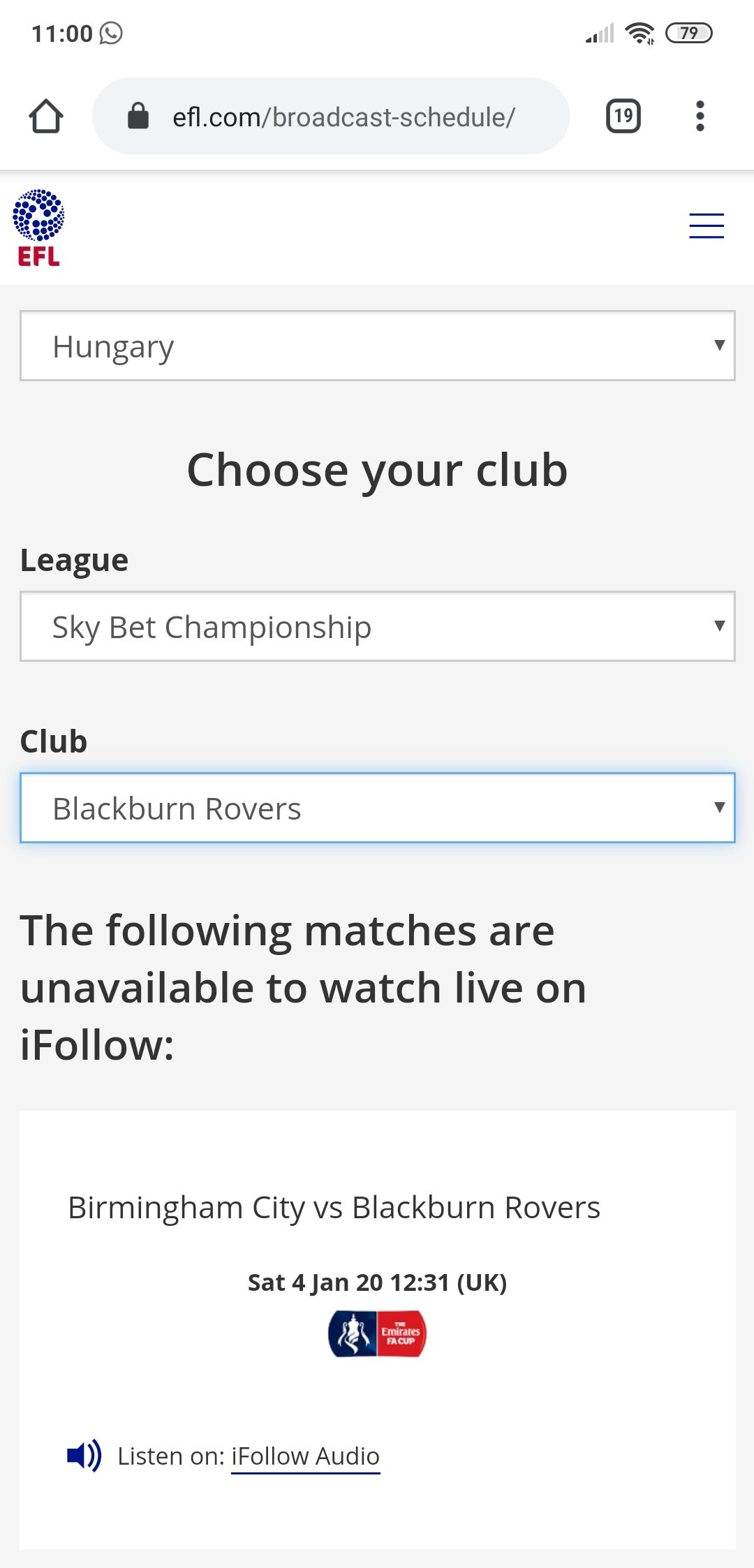The height and width of the screenshot is (1568, 754).
Task: Open the tab switcher showing 19 tabs
Action: [623, 116]
